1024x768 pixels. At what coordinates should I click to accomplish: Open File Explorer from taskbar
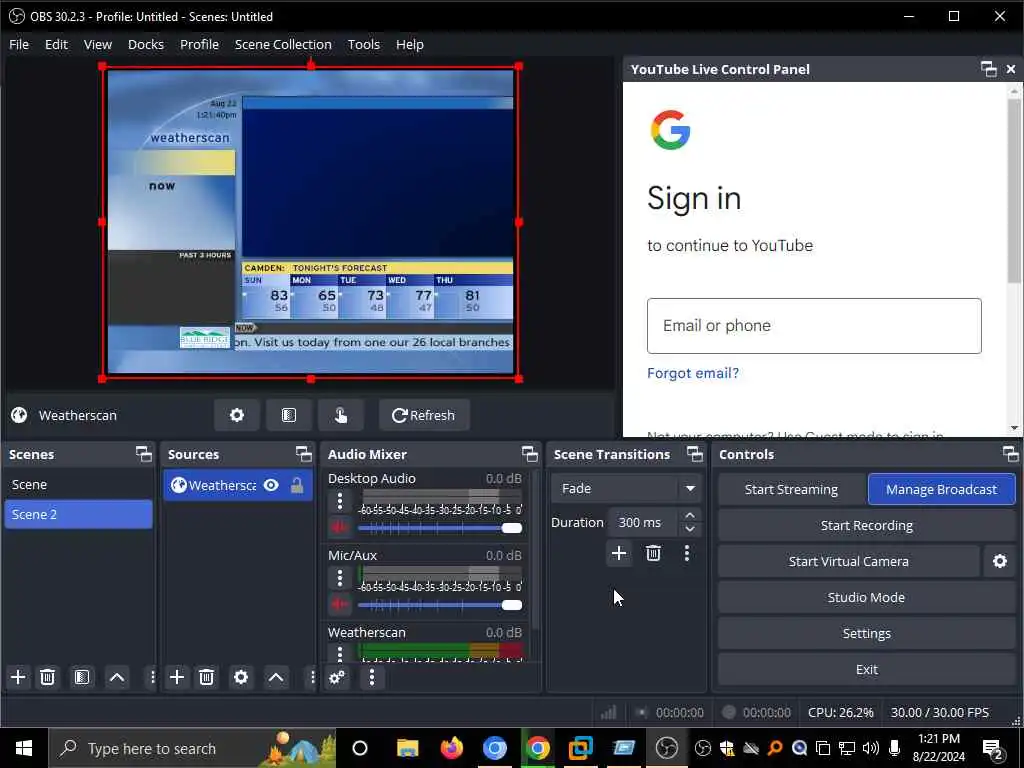[x=408, y=748]
